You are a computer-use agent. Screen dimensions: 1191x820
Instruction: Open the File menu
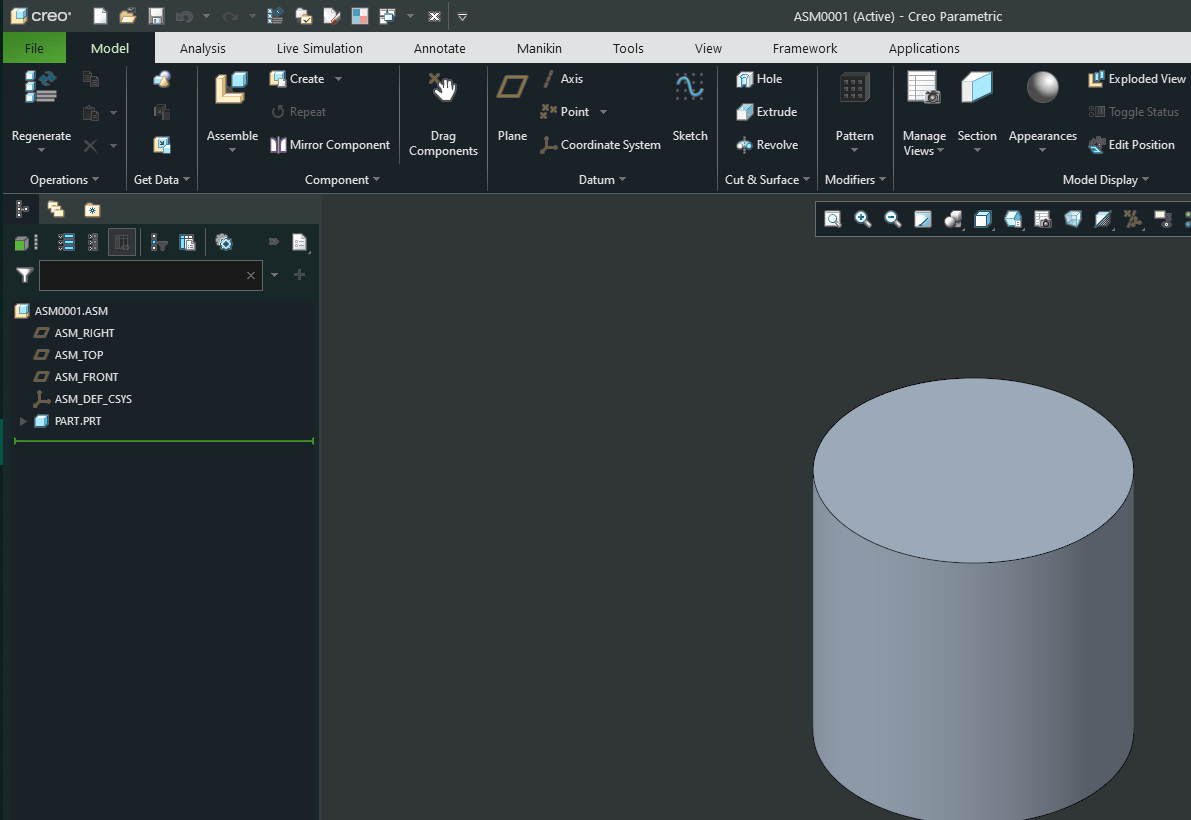(x=34, y=48)
